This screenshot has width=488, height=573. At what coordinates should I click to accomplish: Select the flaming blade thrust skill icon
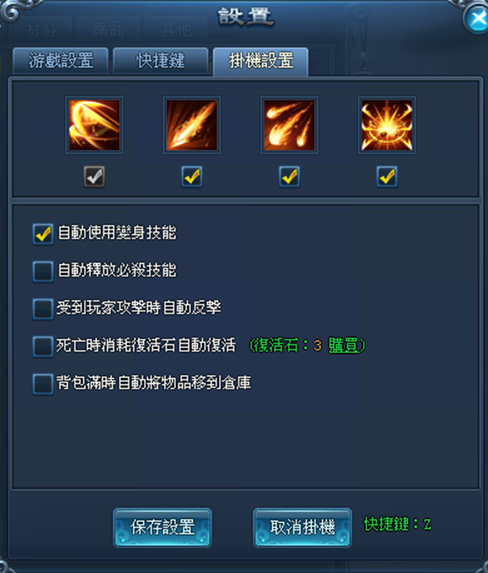(x=192, y=125)
